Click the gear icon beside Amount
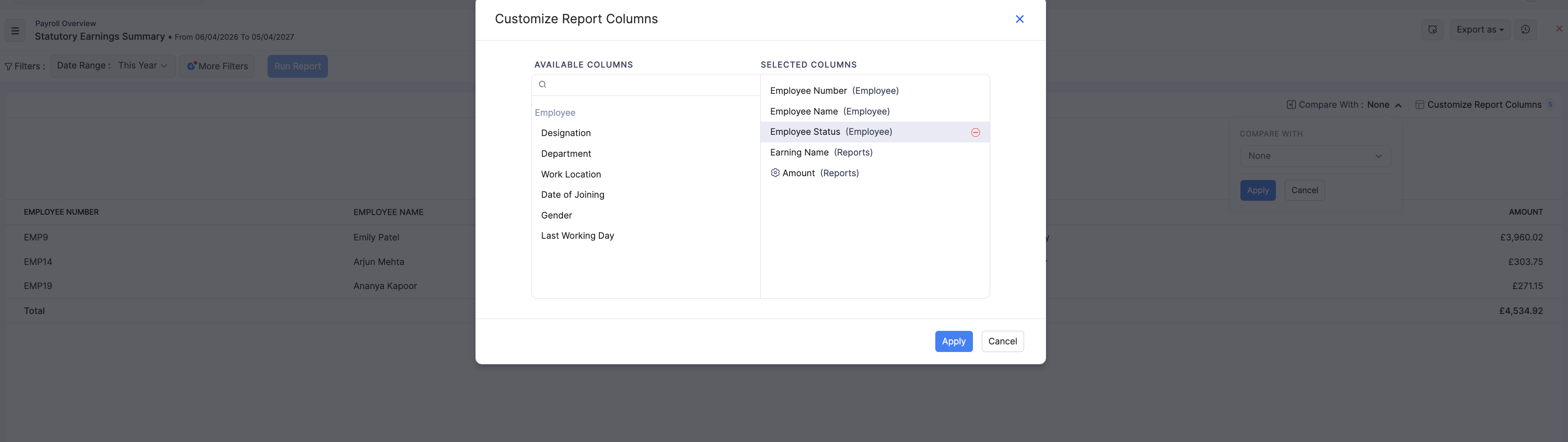 [775, 173]
